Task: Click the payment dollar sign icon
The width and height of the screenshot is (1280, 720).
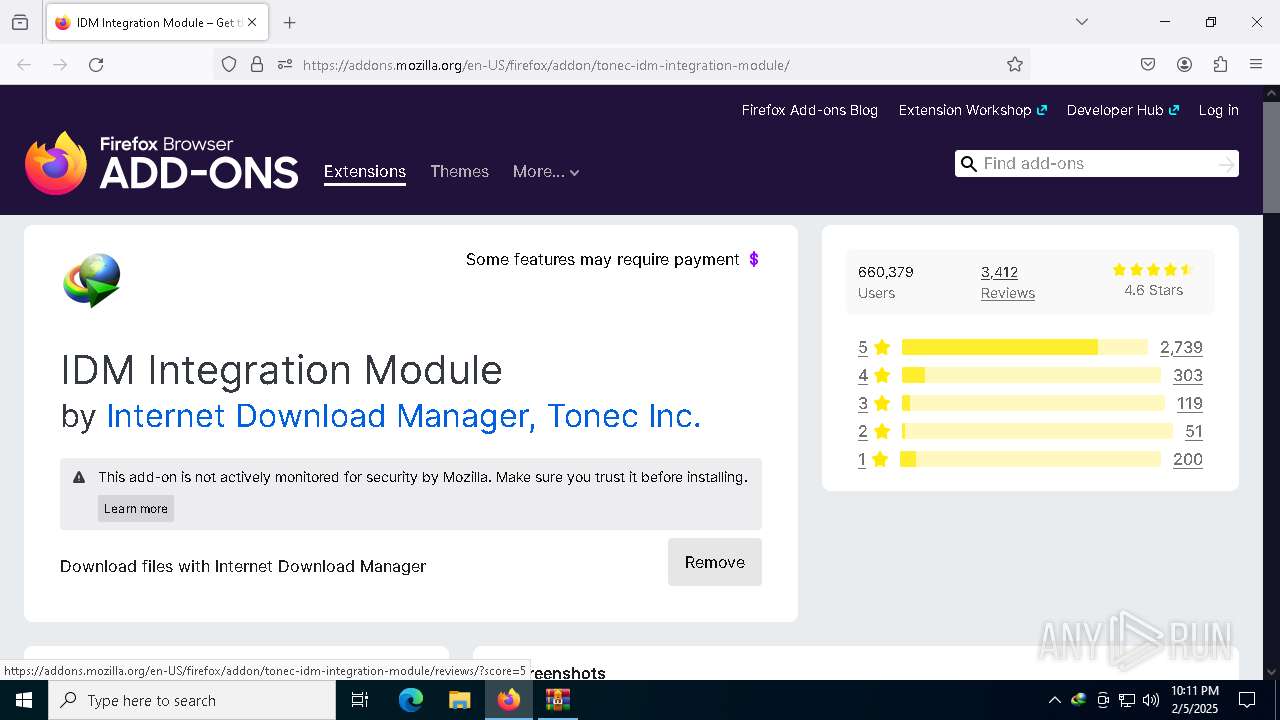Action: (x=754, y=259)
